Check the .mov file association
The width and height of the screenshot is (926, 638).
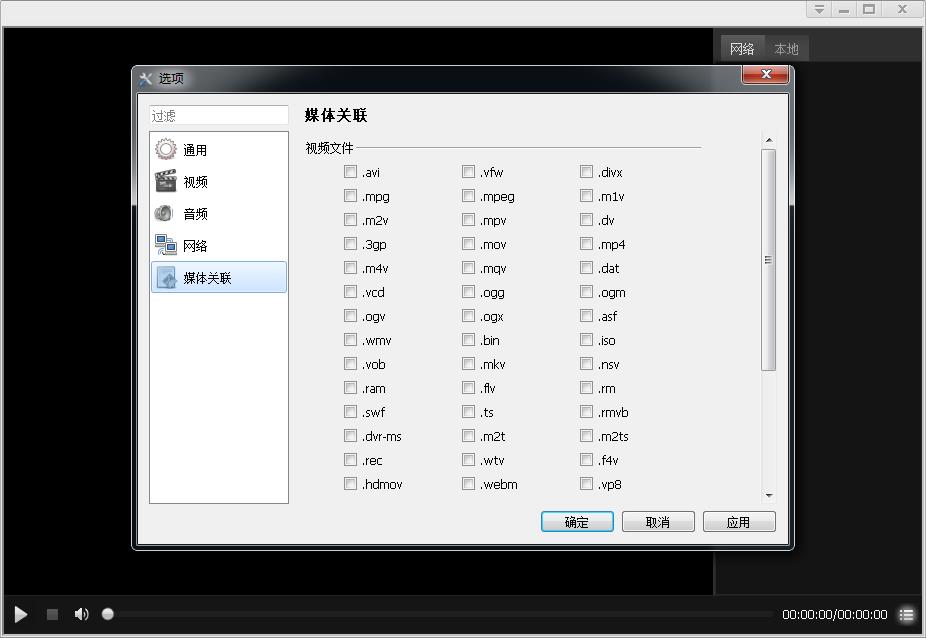(x=468, y=243)
